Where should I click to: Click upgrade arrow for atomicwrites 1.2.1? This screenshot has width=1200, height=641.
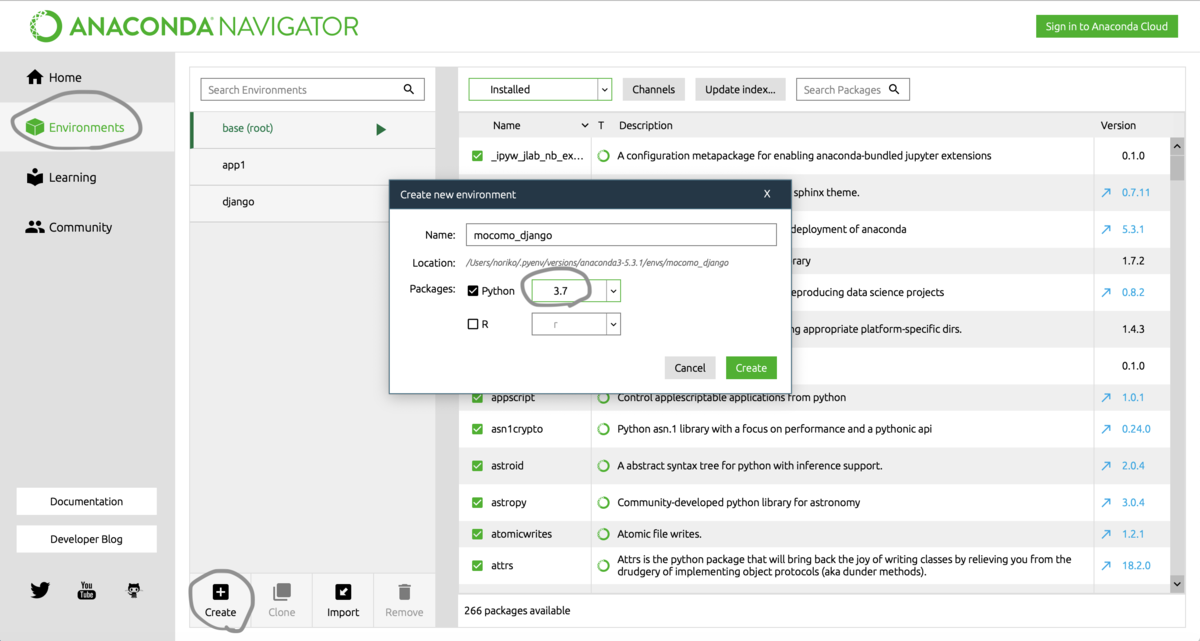tap(1106, 534)
